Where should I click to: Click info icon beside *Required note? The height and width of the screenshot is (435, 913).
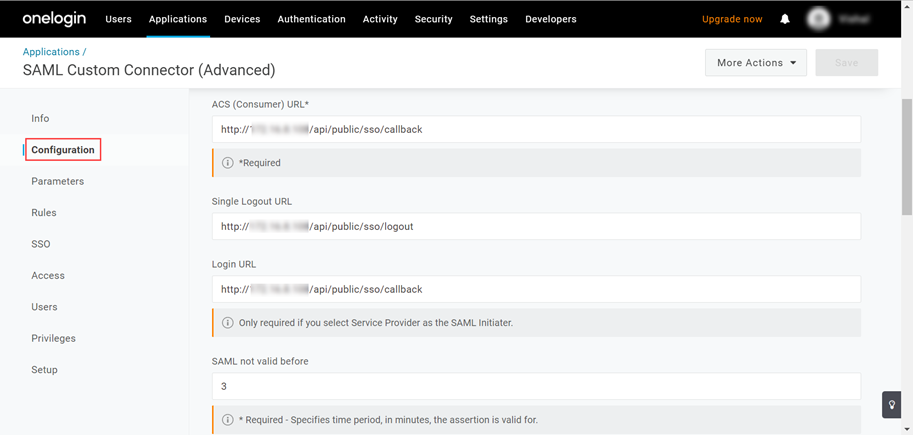pyautogui.click(x=228, y=163)
